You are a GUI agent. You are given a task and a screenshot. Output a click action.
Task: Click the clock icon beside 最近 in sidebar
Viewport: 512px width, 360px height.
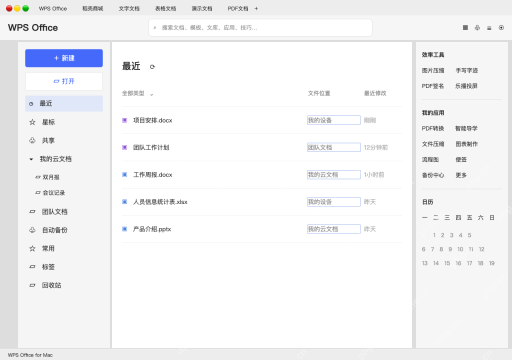pyautogui.click(x=31, y=104)
